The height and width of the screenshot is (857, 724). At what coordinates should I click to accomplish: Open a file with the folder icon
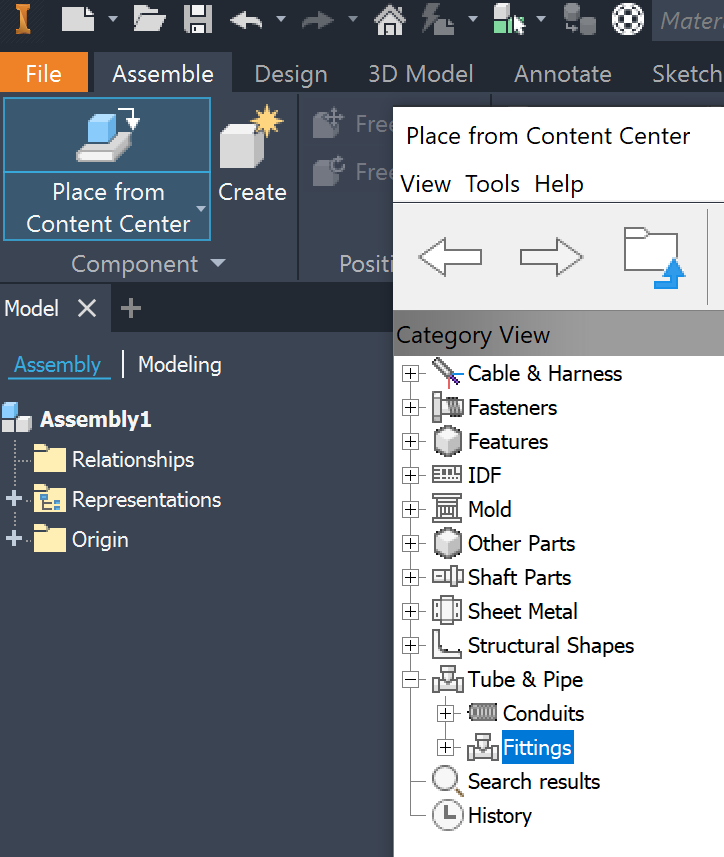(149, 18)
